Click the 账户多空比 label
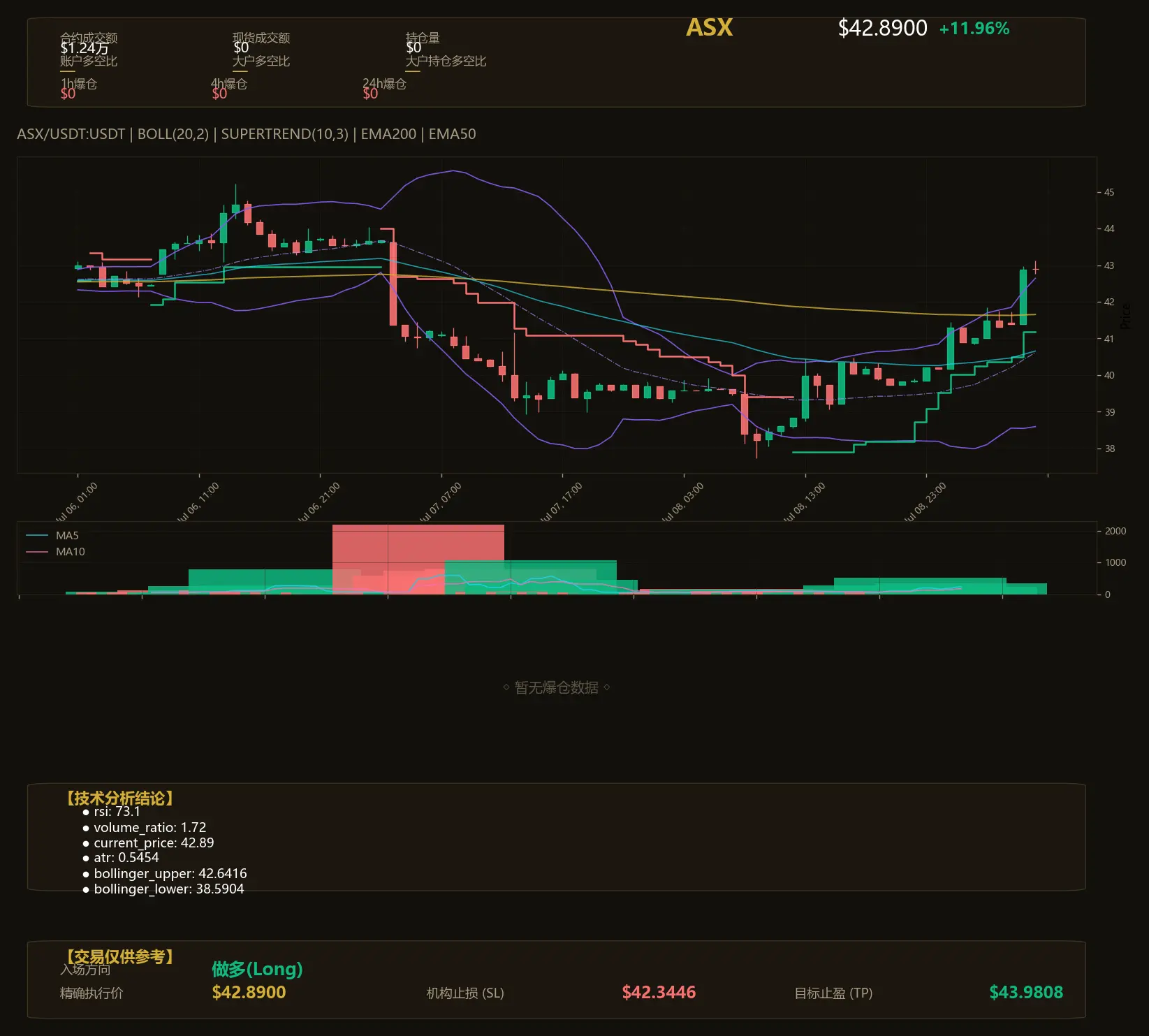This screenshot has width=1149, height=1036. click(x=89, y=61)
